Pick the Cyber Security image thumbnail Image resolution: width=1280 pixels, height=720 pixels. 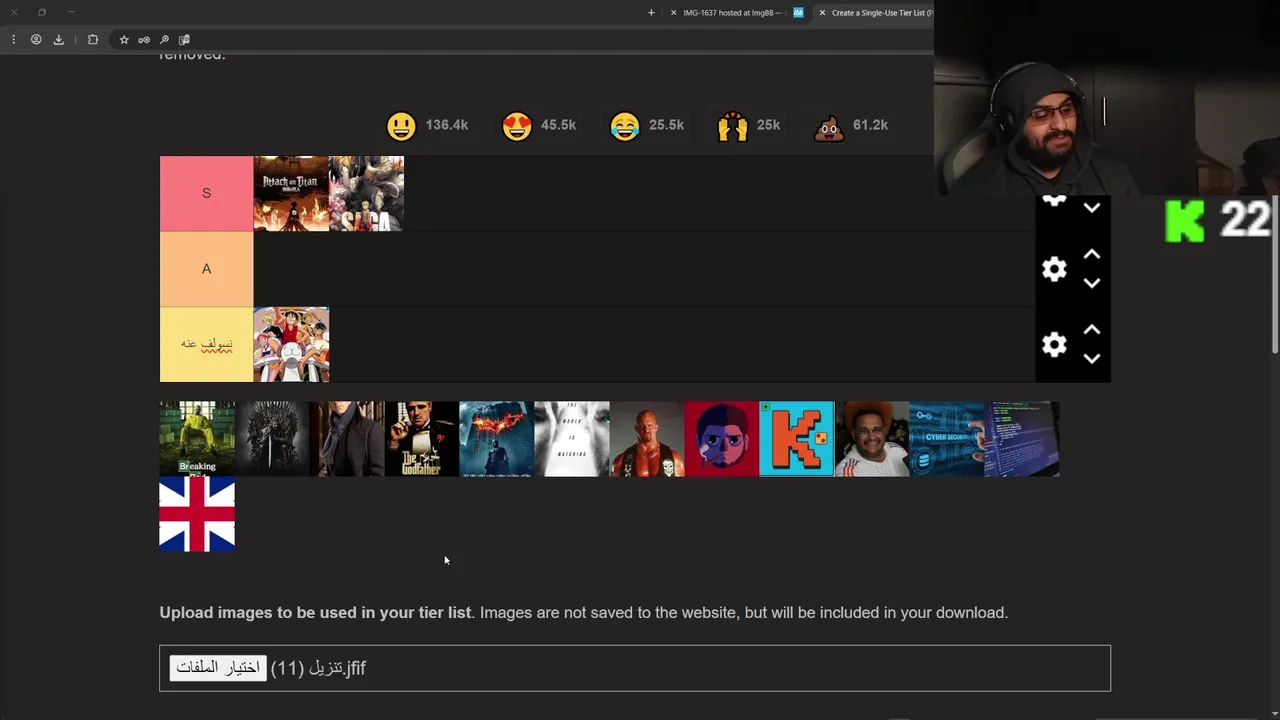click(x=947, y=439)
